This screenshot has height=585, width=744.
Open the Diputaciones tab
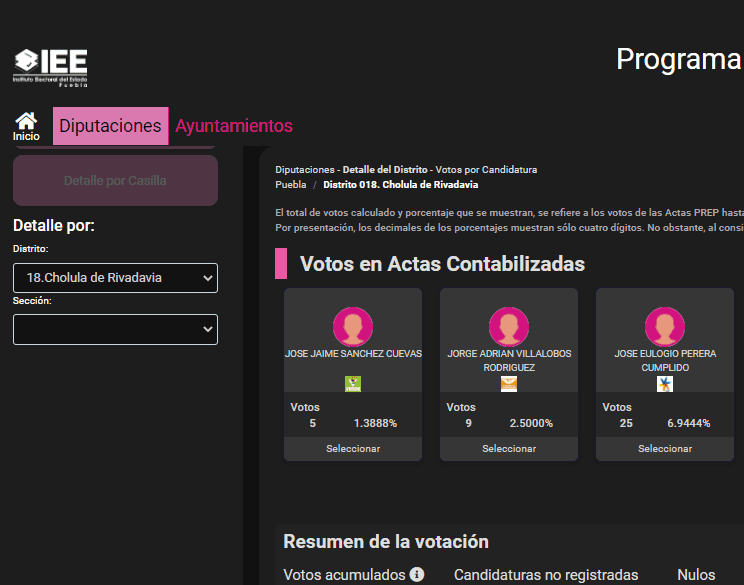[111, 126]
